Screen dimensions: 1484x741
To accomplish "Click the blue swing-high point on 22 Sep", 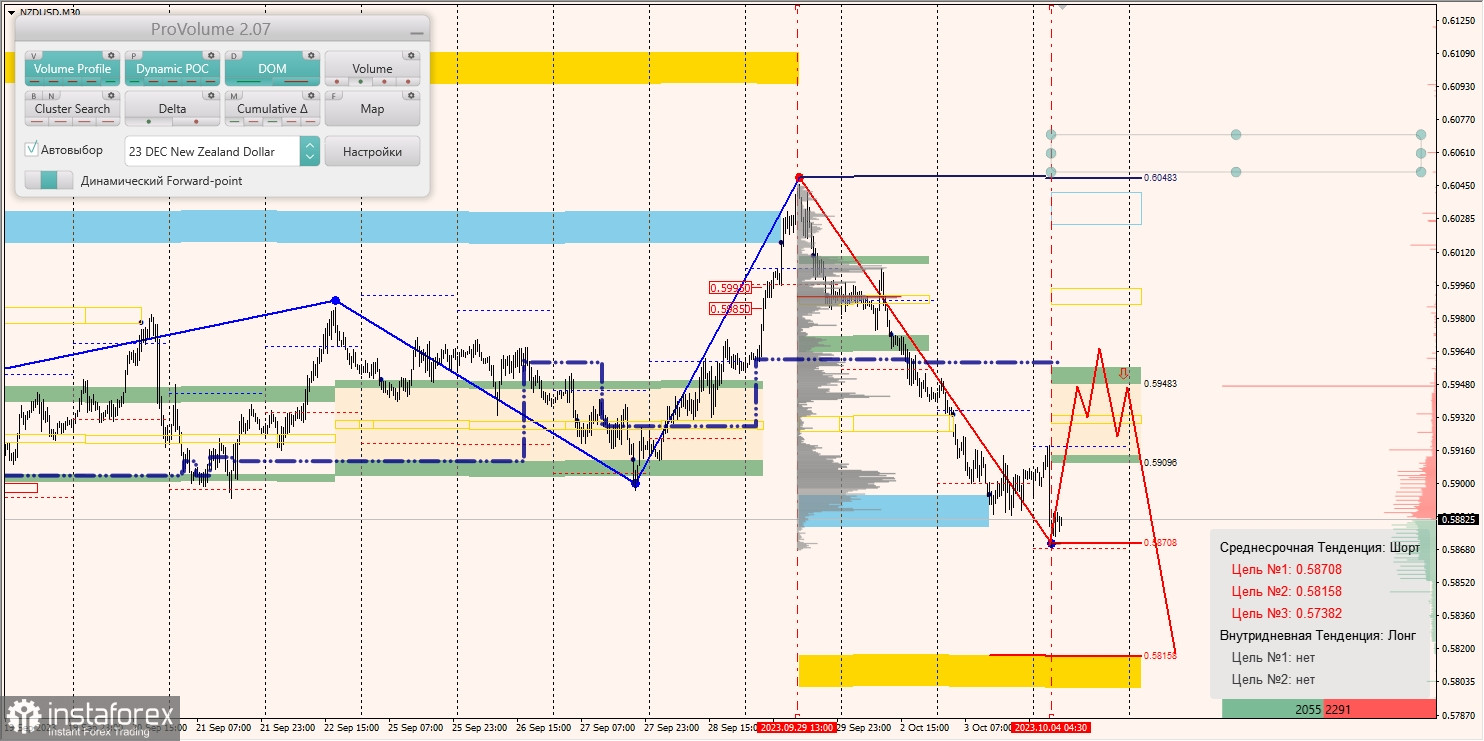I will (335, 300).
